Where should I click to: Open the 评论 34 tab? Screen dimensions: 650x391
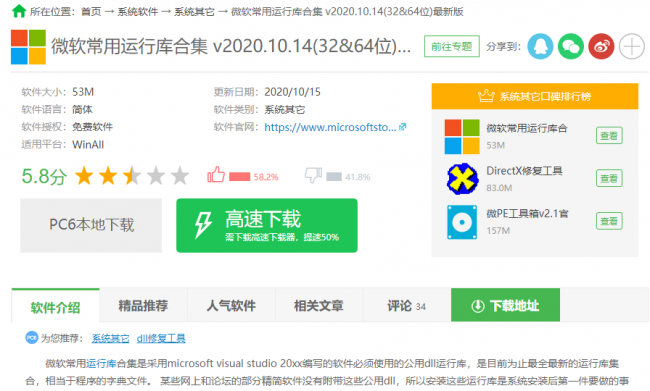(x=407, y=306)
